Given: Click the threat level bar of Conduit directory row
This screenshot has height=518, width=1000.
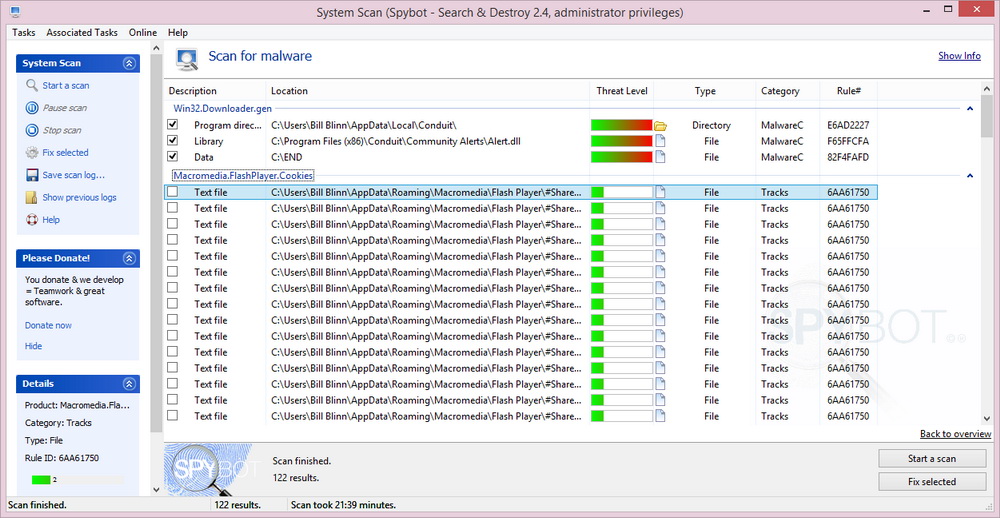Looking at the screenshot, I should (622, 126).
